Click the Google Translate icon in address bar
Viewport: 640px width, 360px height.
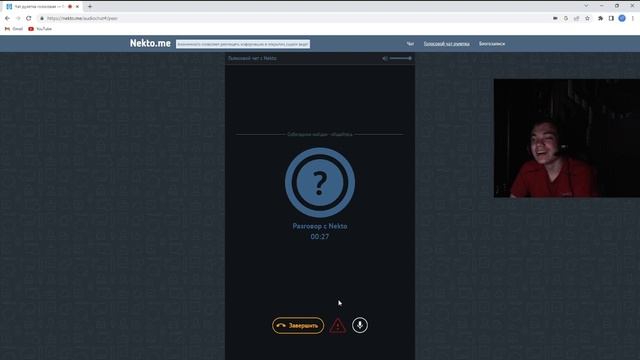pyautogui.click(x=566, y=18)
